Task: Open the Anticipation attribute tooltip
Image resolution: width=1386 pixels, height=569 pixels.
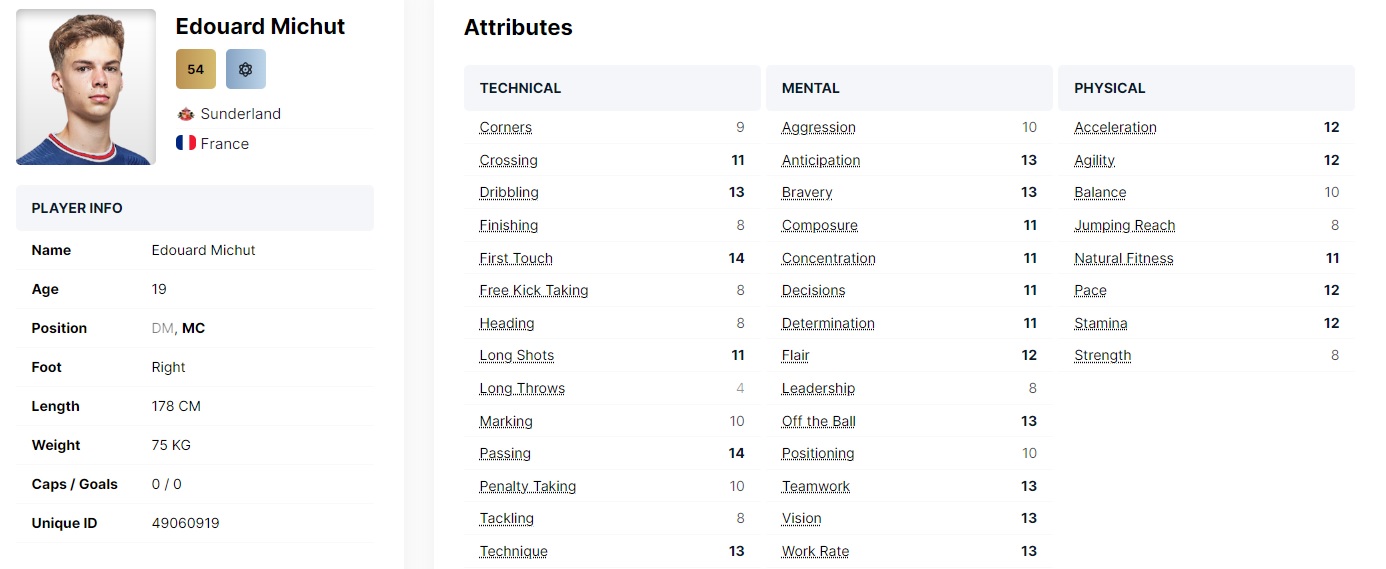Action: point(821,160)
